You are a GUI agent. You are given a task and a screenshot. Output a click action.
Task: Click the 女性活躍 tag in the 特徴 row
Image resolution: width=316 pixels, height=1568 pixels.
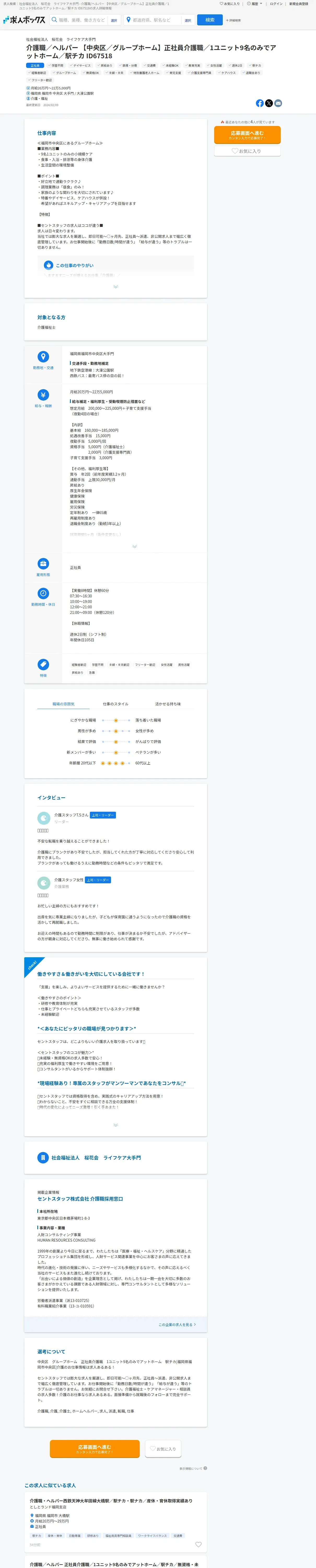167,665
